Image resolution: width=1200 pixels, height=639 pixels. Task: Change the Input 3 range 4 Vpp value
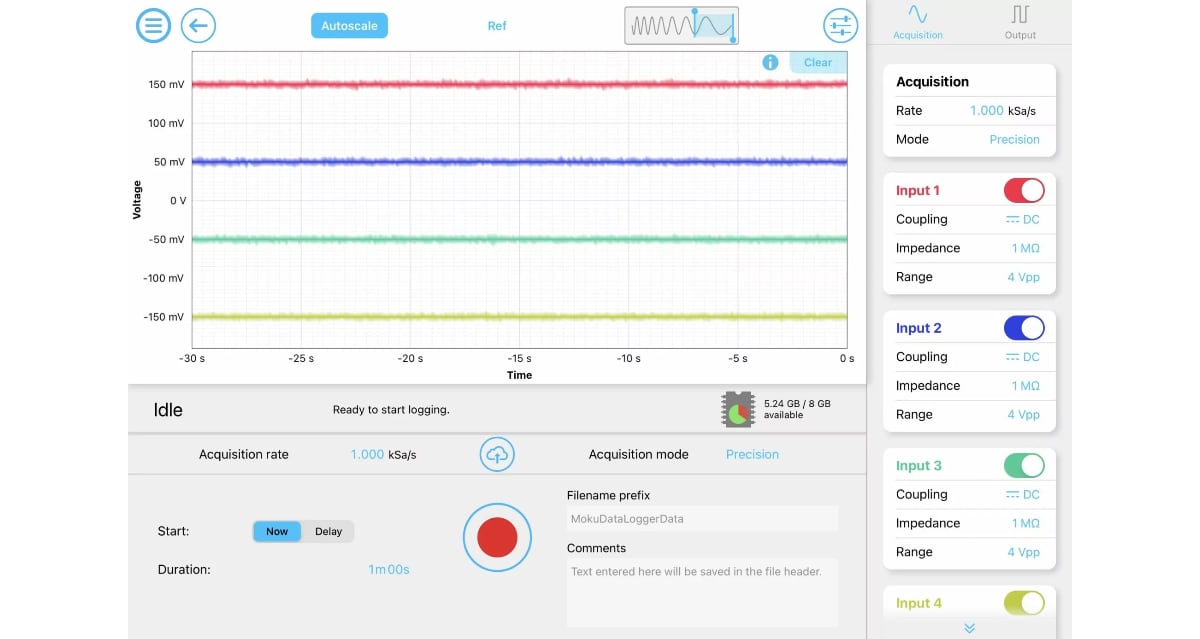[1023, 552]
